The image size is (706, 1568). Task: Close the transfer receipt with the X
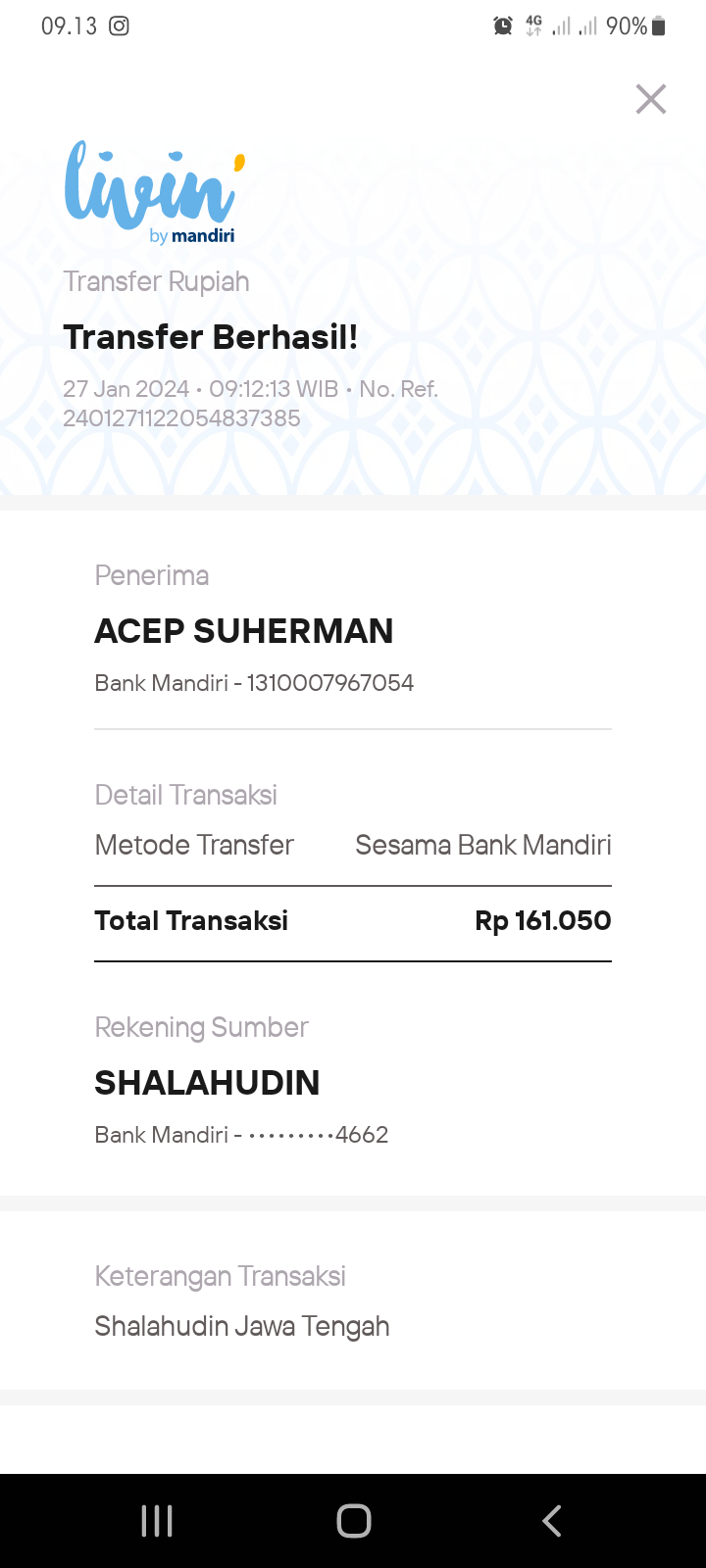click(651, 99)
